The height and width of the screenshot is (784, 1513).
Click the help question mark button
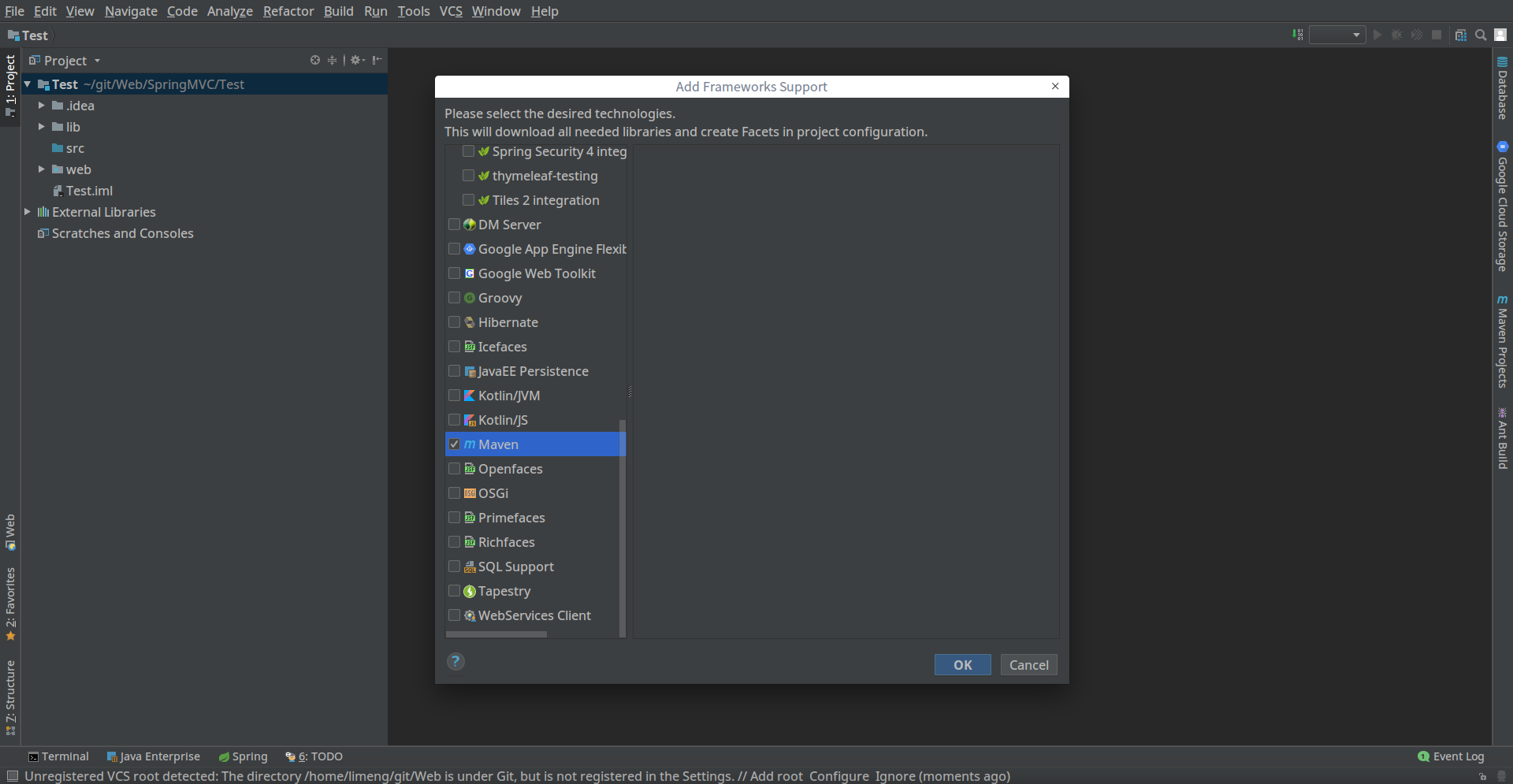pos(455,662)
